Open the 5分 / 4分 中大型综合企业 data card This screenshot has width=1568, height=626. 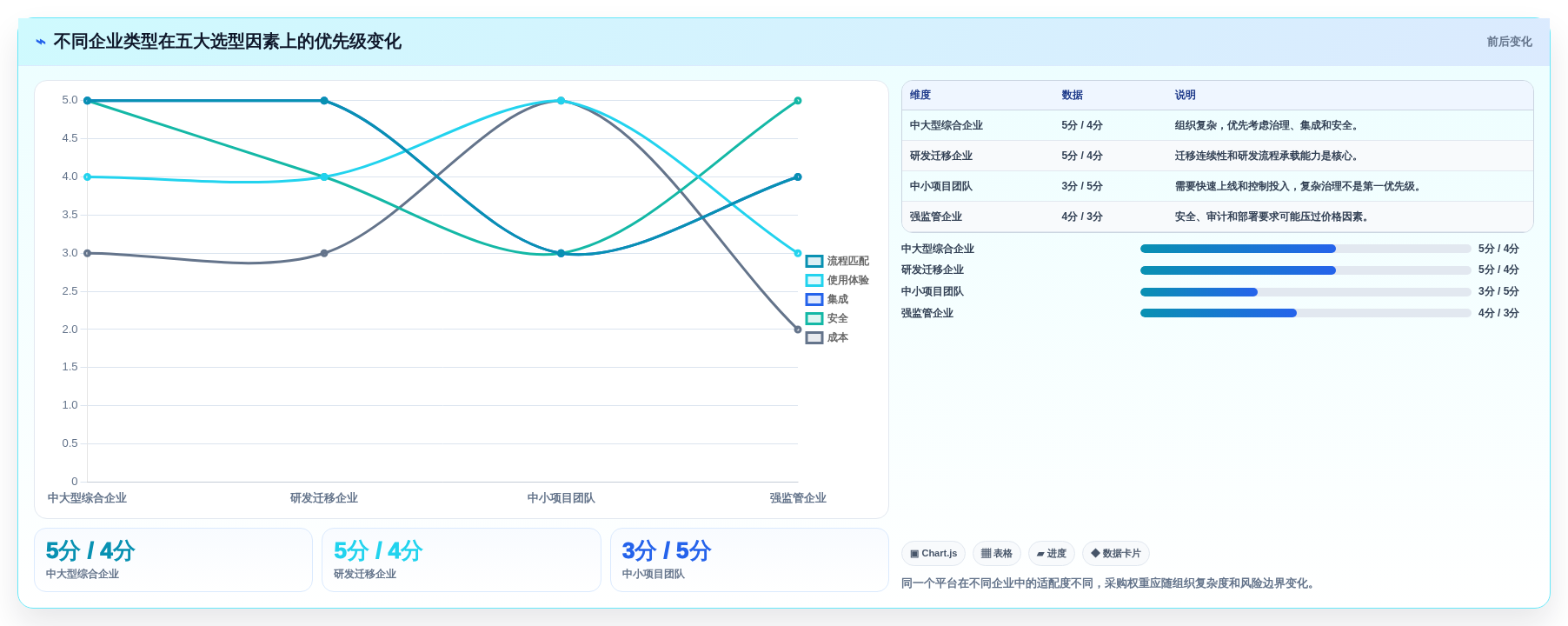[173, 560]
